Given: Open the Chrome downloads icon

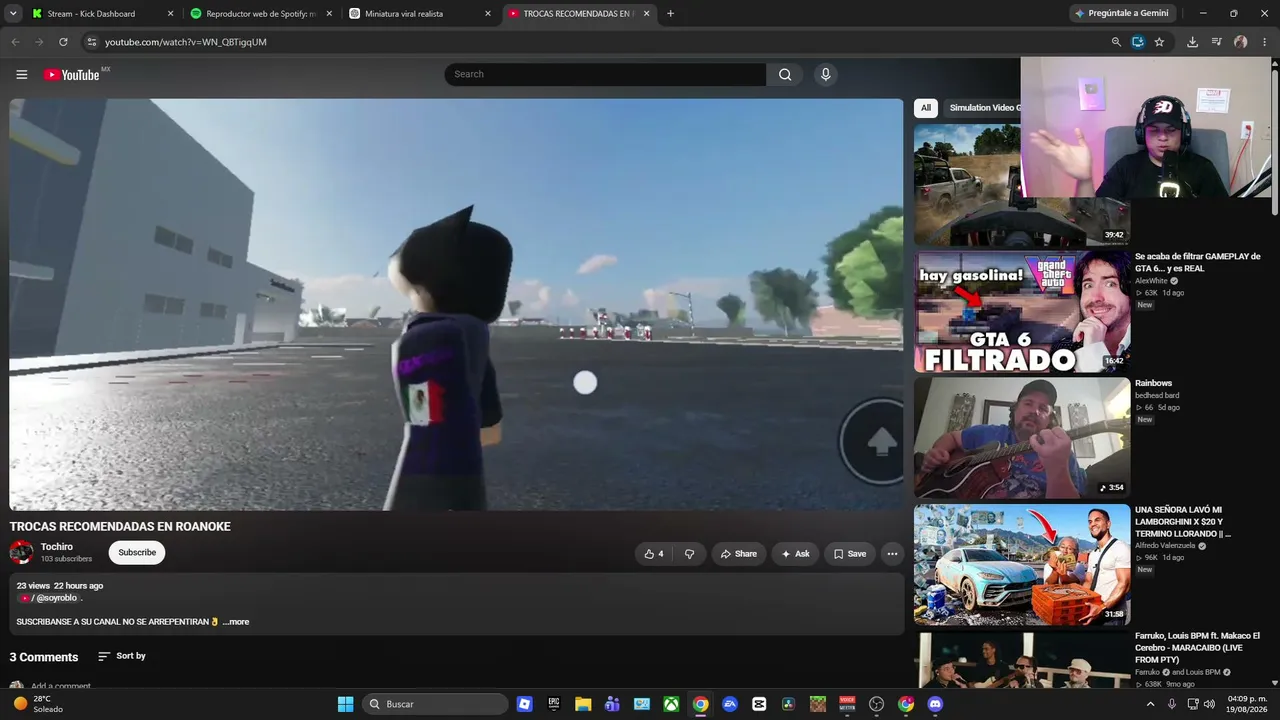Looking at the screenshot, I should (x=1192, y=42).
